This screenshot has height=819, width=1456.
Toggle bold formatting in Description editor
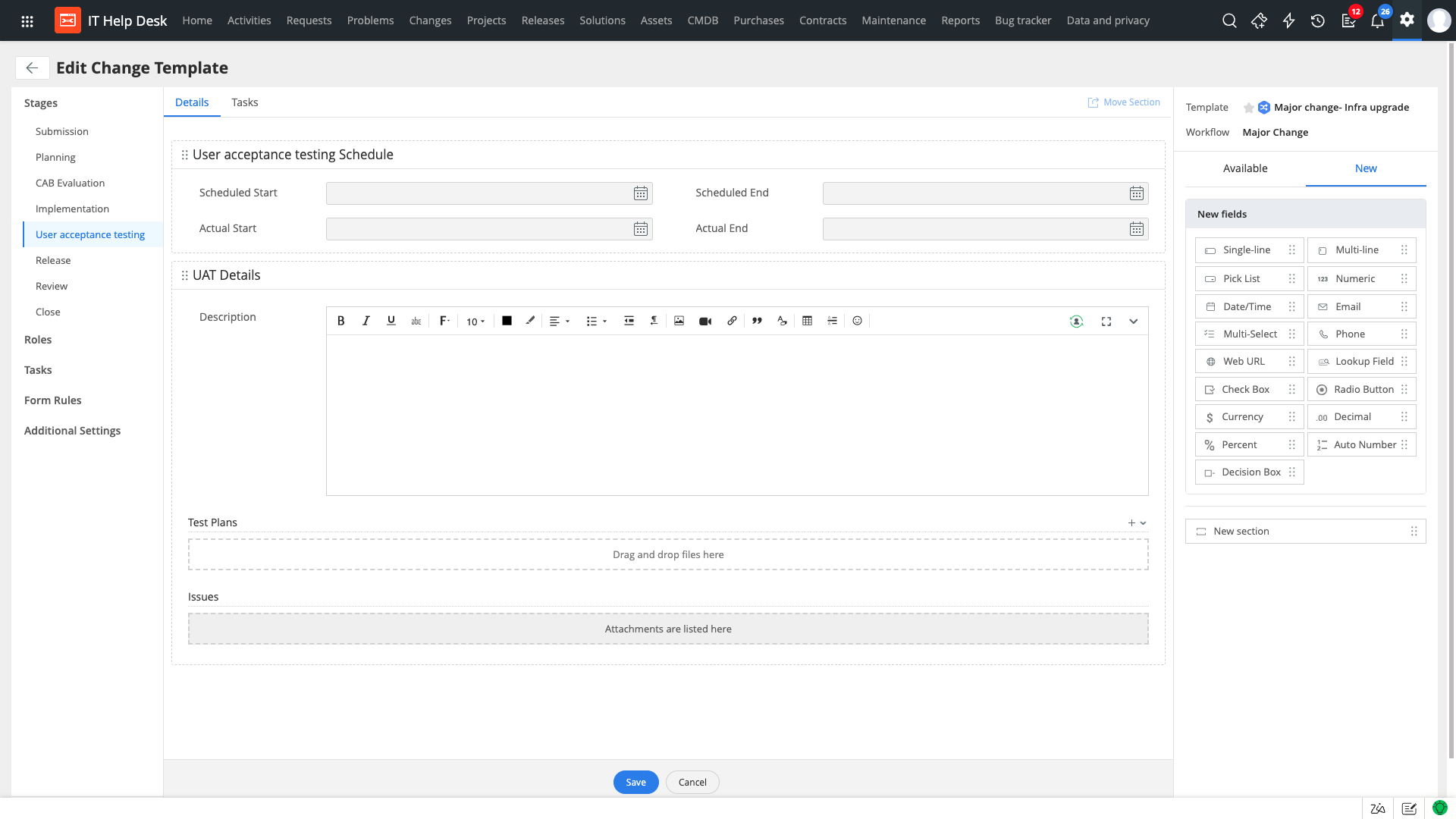[341, 321]
